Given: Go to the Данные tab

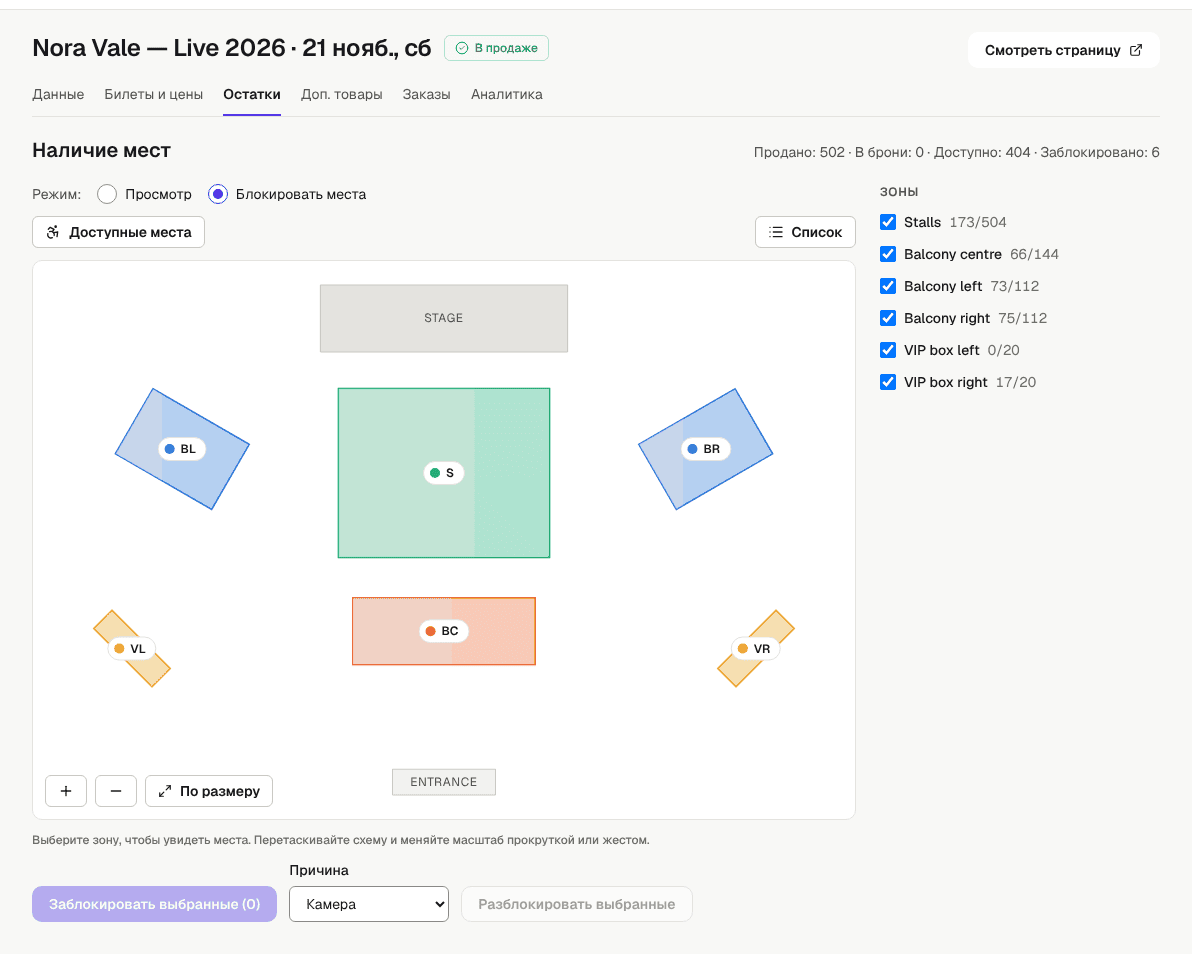Looking at the screenshot, I should pyautogui.click(x=58, y=94).
